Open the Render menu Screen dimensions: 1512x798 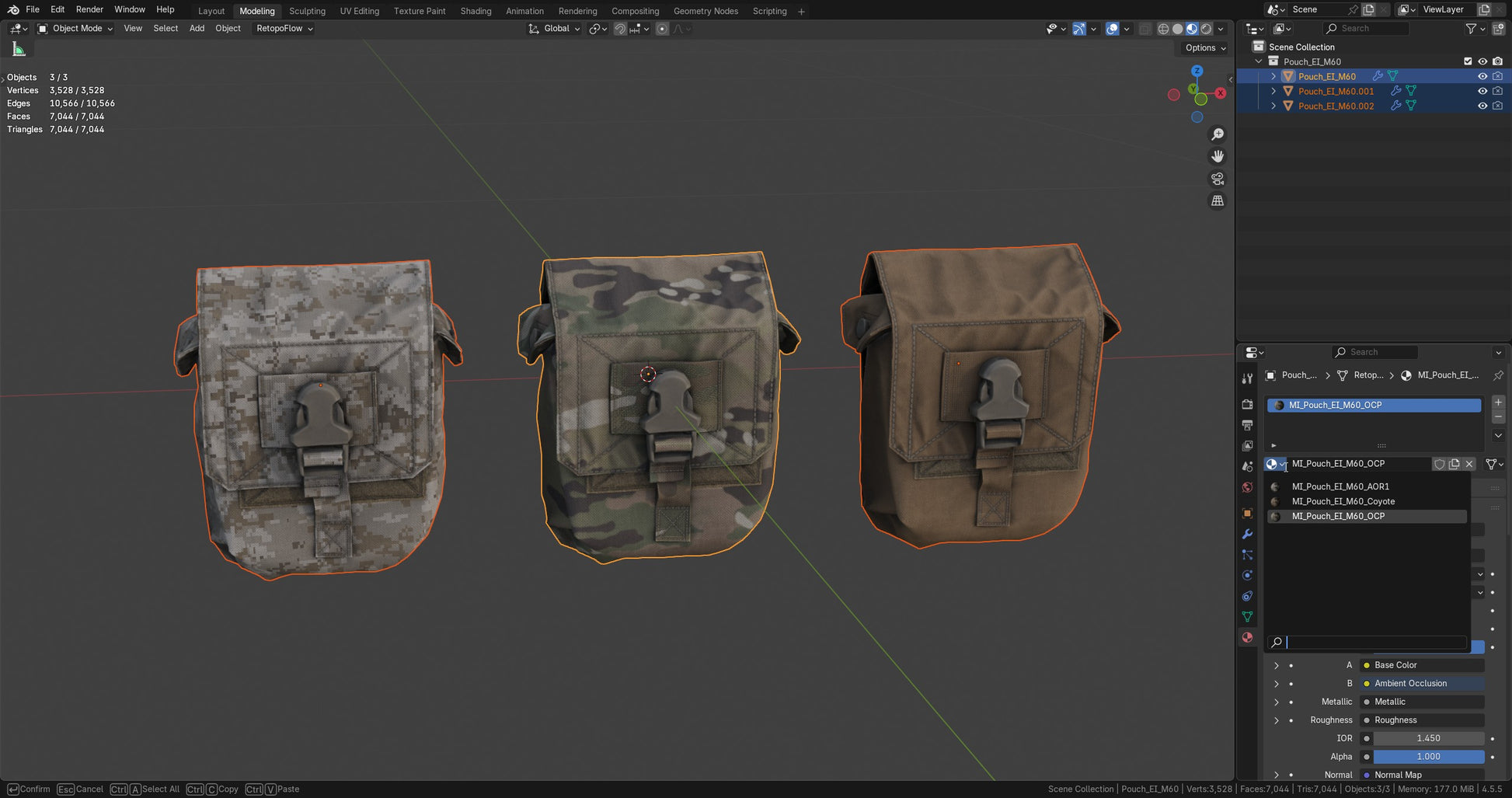[89, 9]
